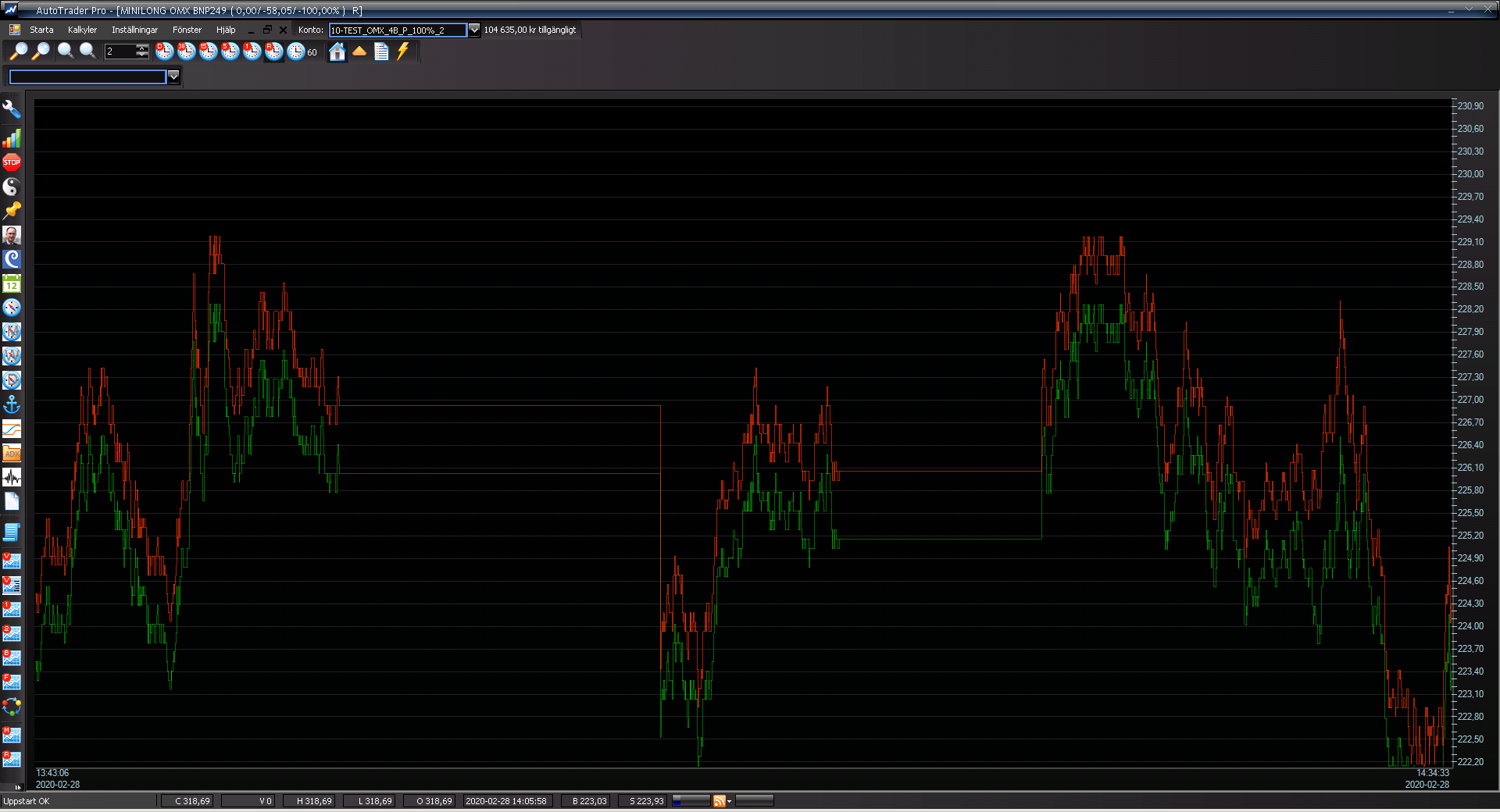The image size is (1500, 812).
Task: Open the Kalkyler menu
Action: coord(82,30)
